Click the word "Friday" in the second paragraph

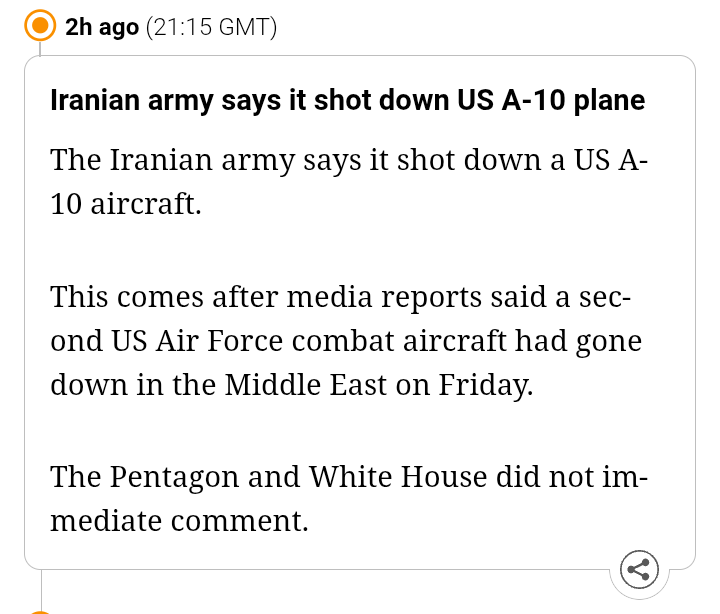[x=482, y=385]
